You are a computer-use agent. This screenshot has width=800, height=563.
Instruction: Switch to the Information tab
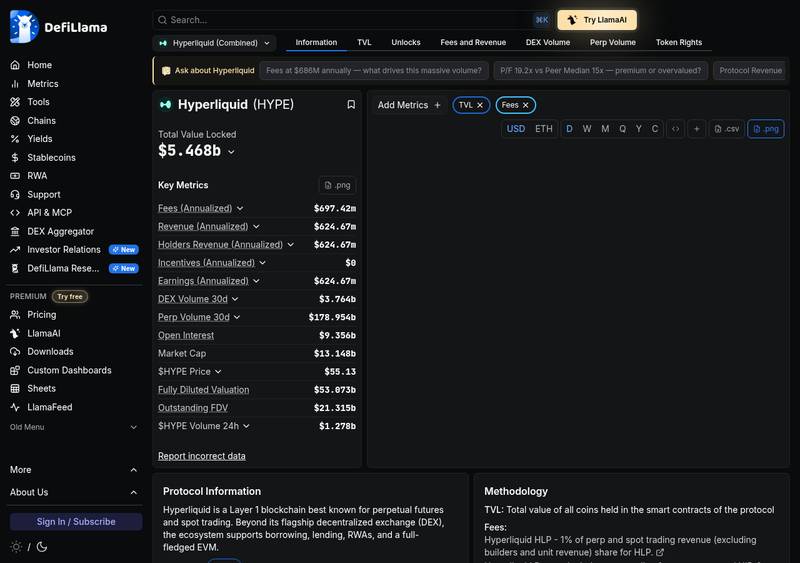tap(316, 42)
